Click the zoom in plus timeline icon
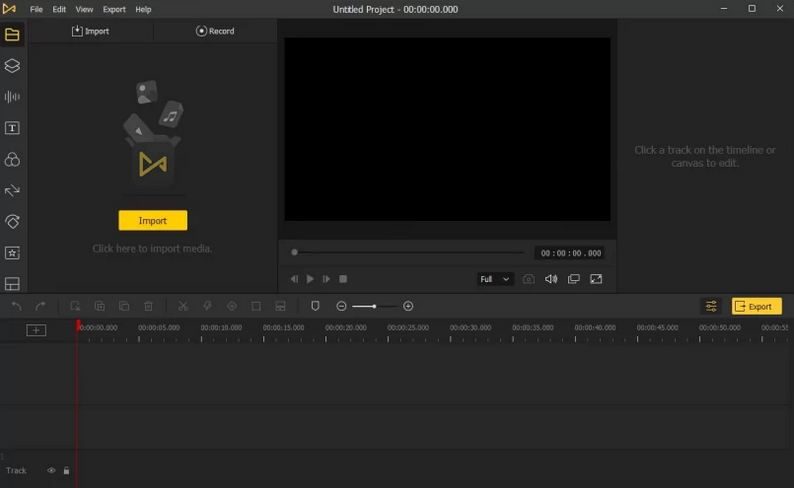 point(408,306)
